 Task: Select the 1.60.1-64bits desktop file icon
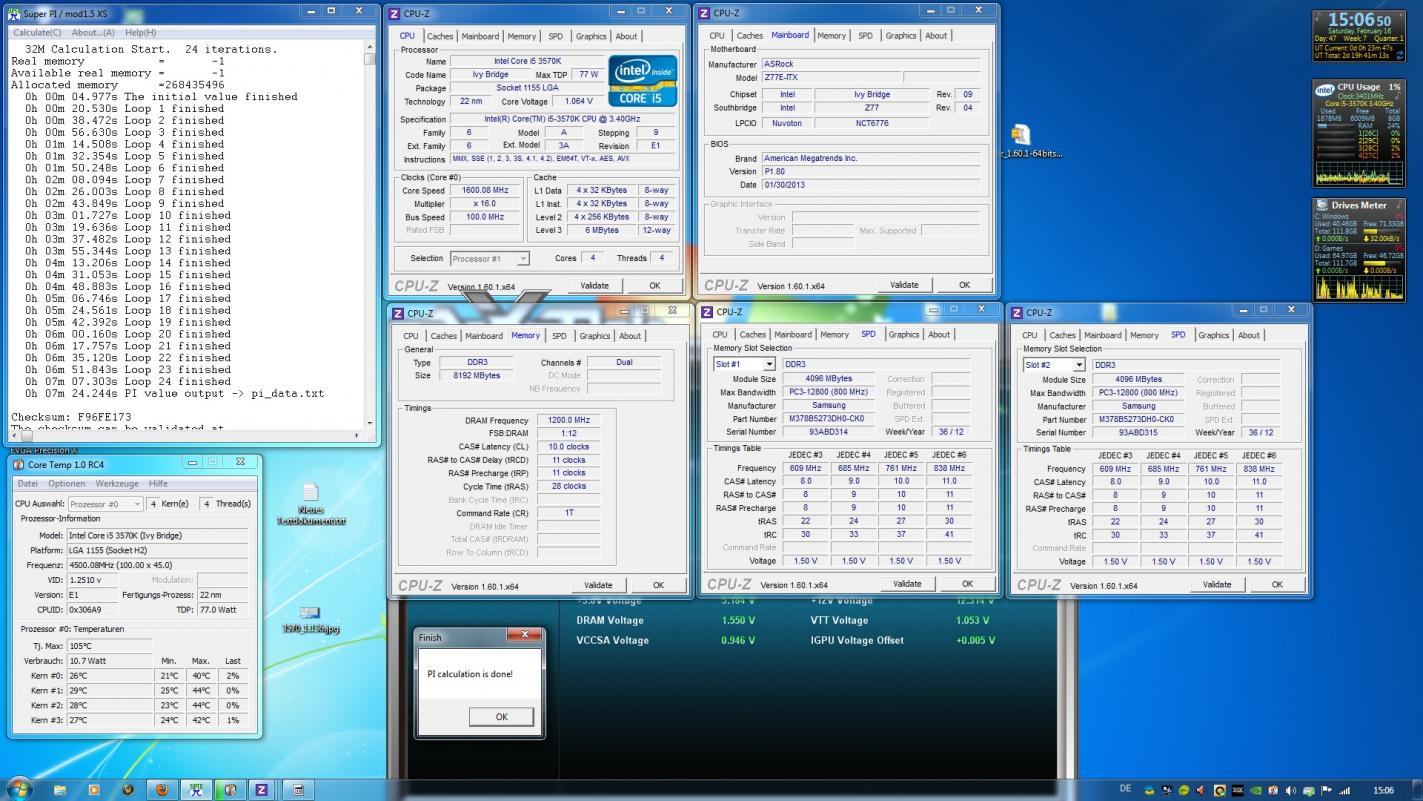[x=1021, y=142]
